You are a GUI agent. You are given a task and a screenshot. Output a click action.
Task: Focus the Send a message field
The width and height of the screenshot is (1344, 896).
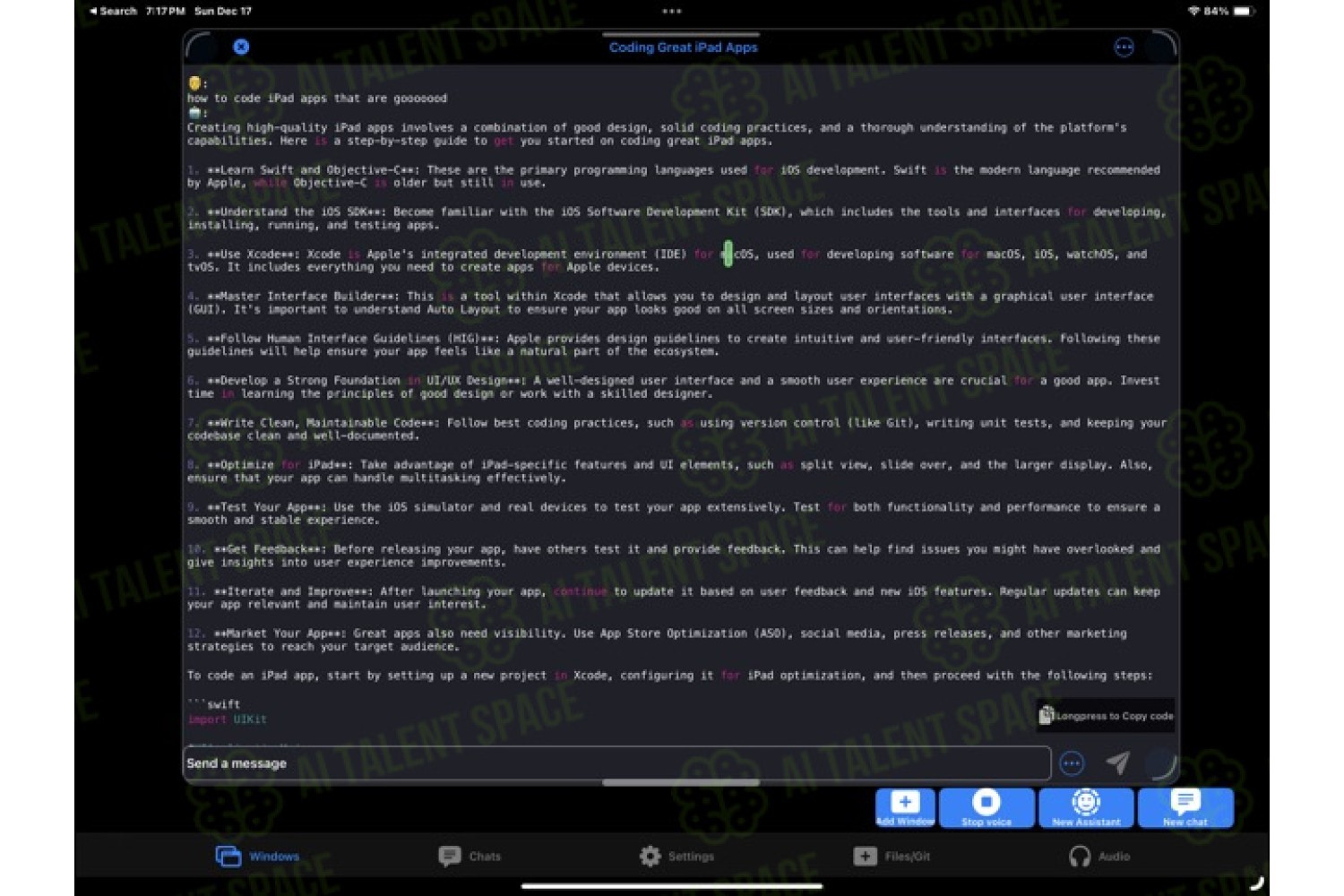coord(617,763)
